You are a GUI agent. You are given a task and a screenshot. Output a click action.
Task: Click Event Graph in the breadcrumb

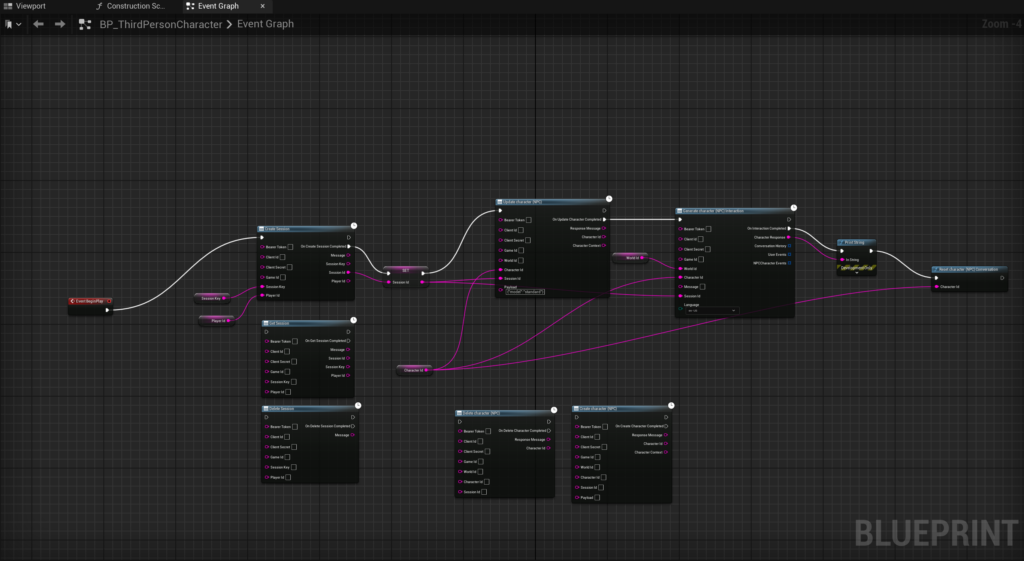pyautogui.click(x=265, y=24)
